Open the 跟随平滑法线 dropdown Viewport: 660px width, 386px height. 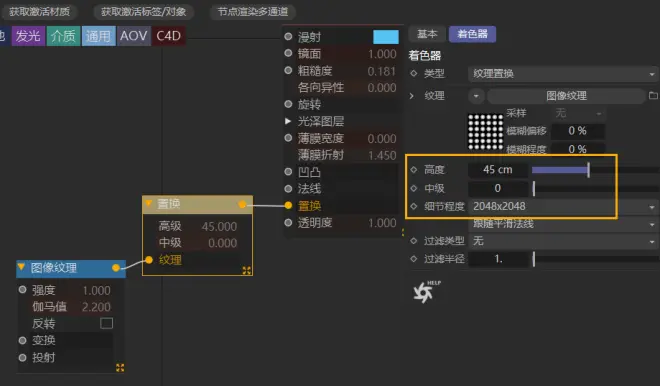tap(563, 224)
